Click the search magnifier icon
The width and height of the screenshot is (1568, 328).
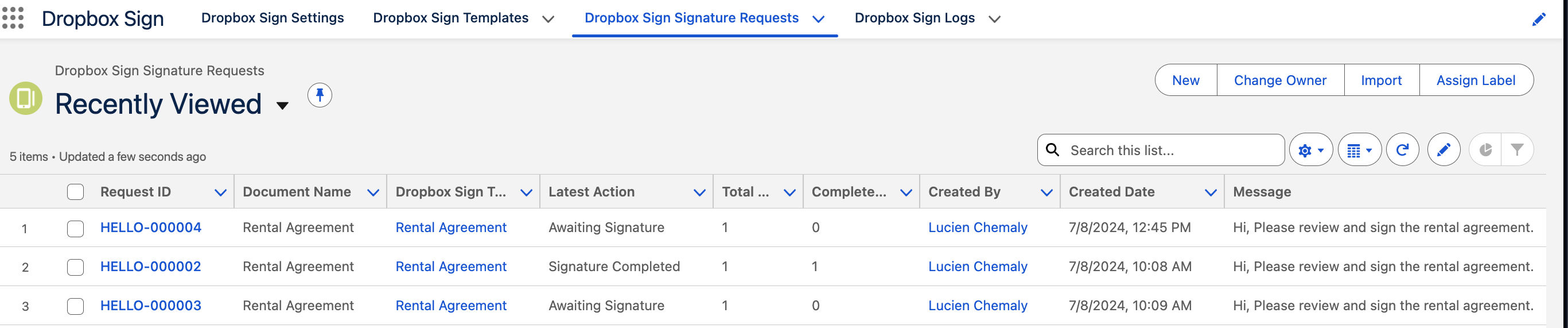click(x=1052, y=150)
